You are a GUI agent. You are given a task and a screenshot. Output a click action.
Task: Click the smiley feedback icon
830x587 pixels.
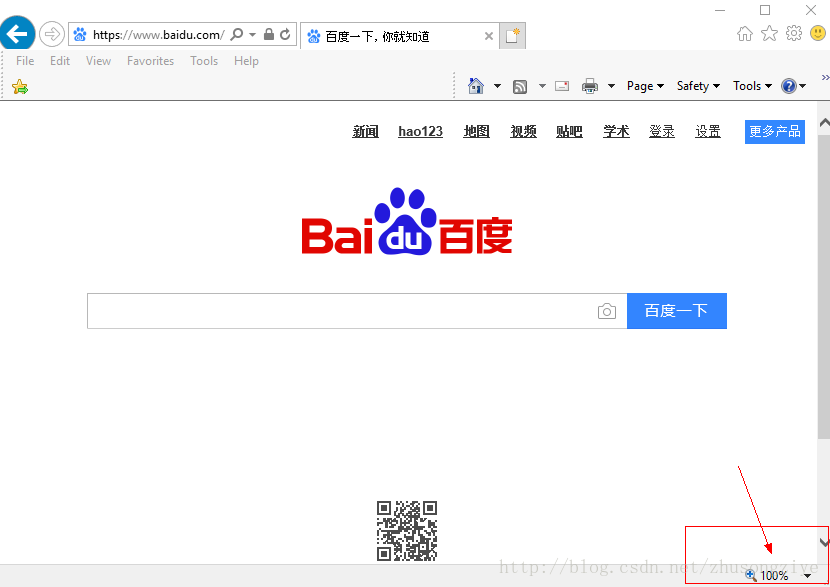pos(818,34)
